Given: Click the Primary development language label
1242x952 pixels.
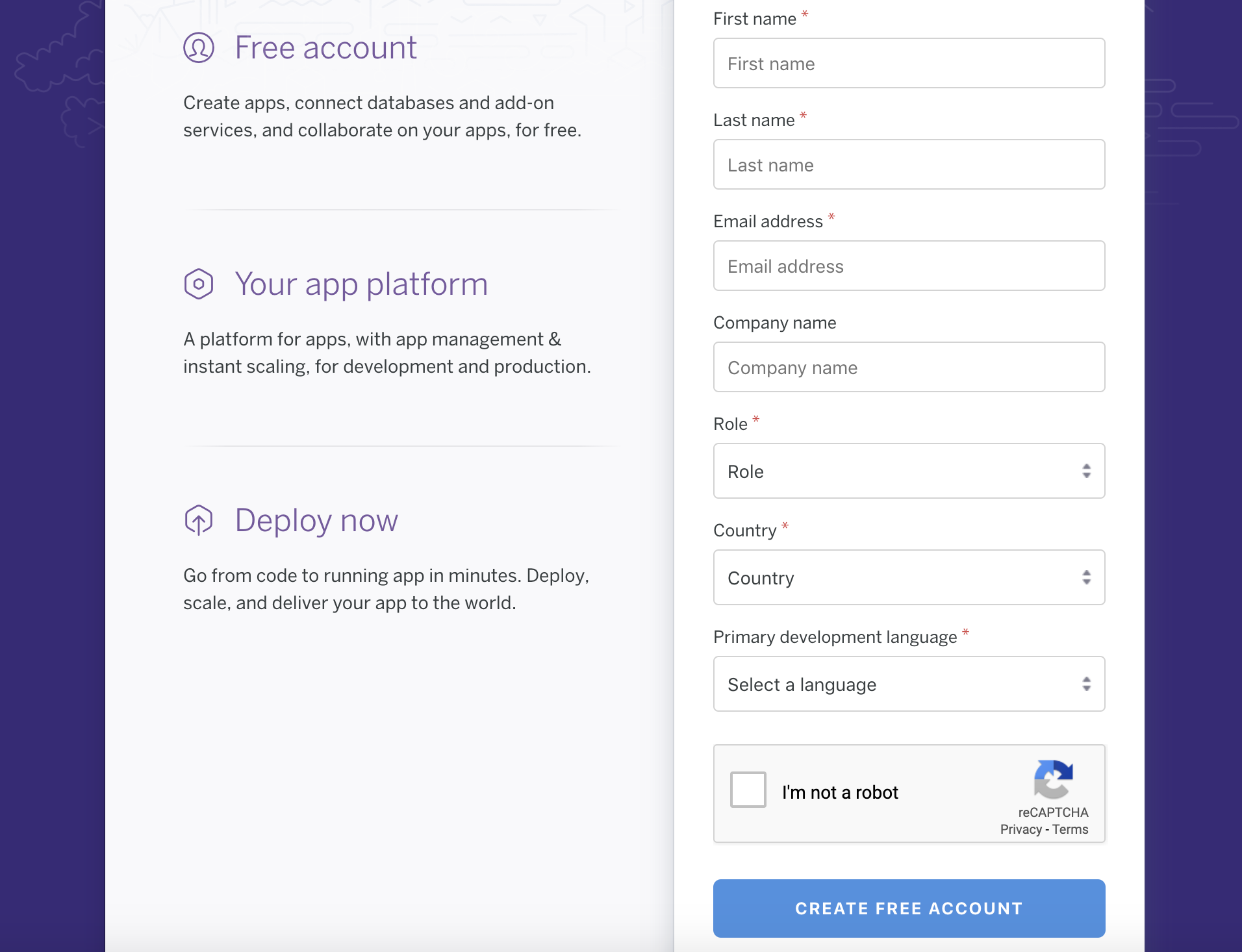Looking at the screenshot, I should tap(835, 637).
